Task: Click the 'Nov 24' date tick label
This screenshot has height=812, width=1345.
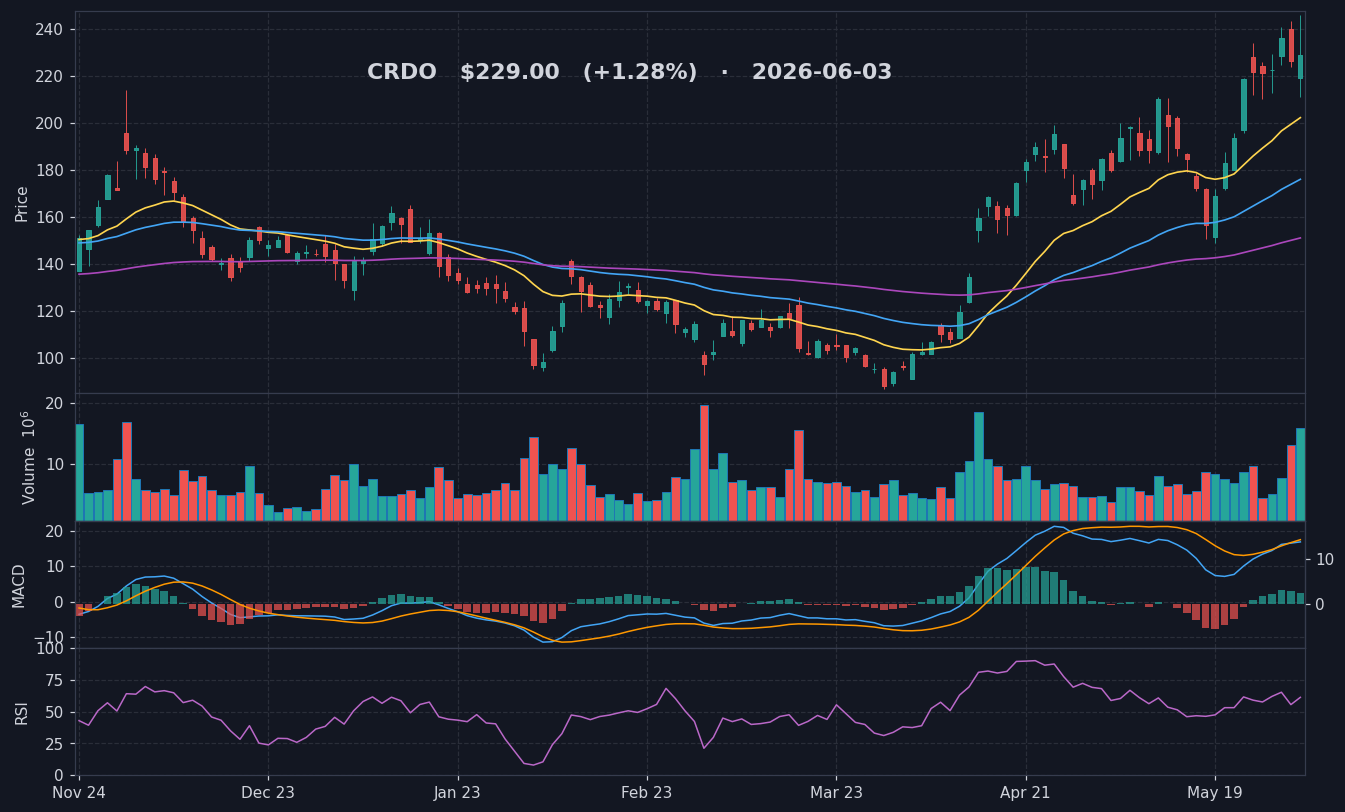Action: (x=79, y=793)
